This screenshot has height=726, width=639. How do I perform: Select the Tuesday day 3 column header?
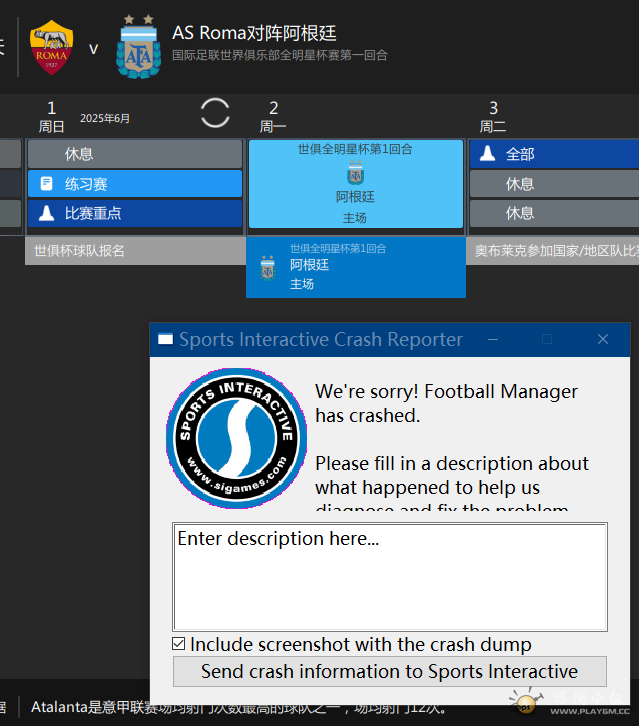pyautogui.click(x=493, y=116)
